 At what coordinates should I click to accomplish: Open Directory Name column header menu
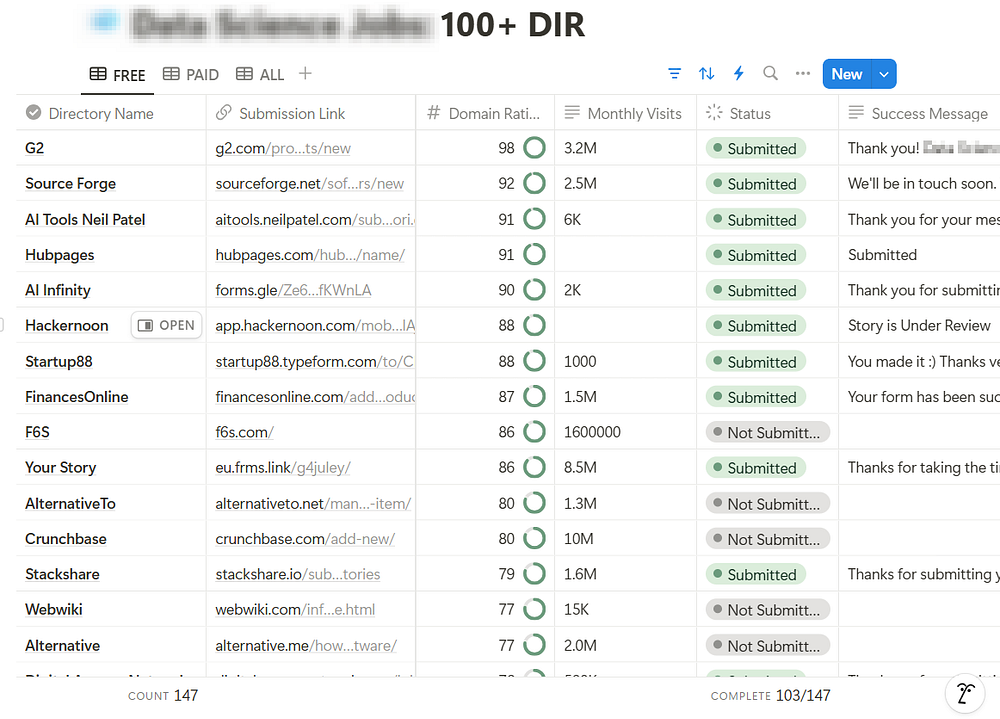click(111, 114)
